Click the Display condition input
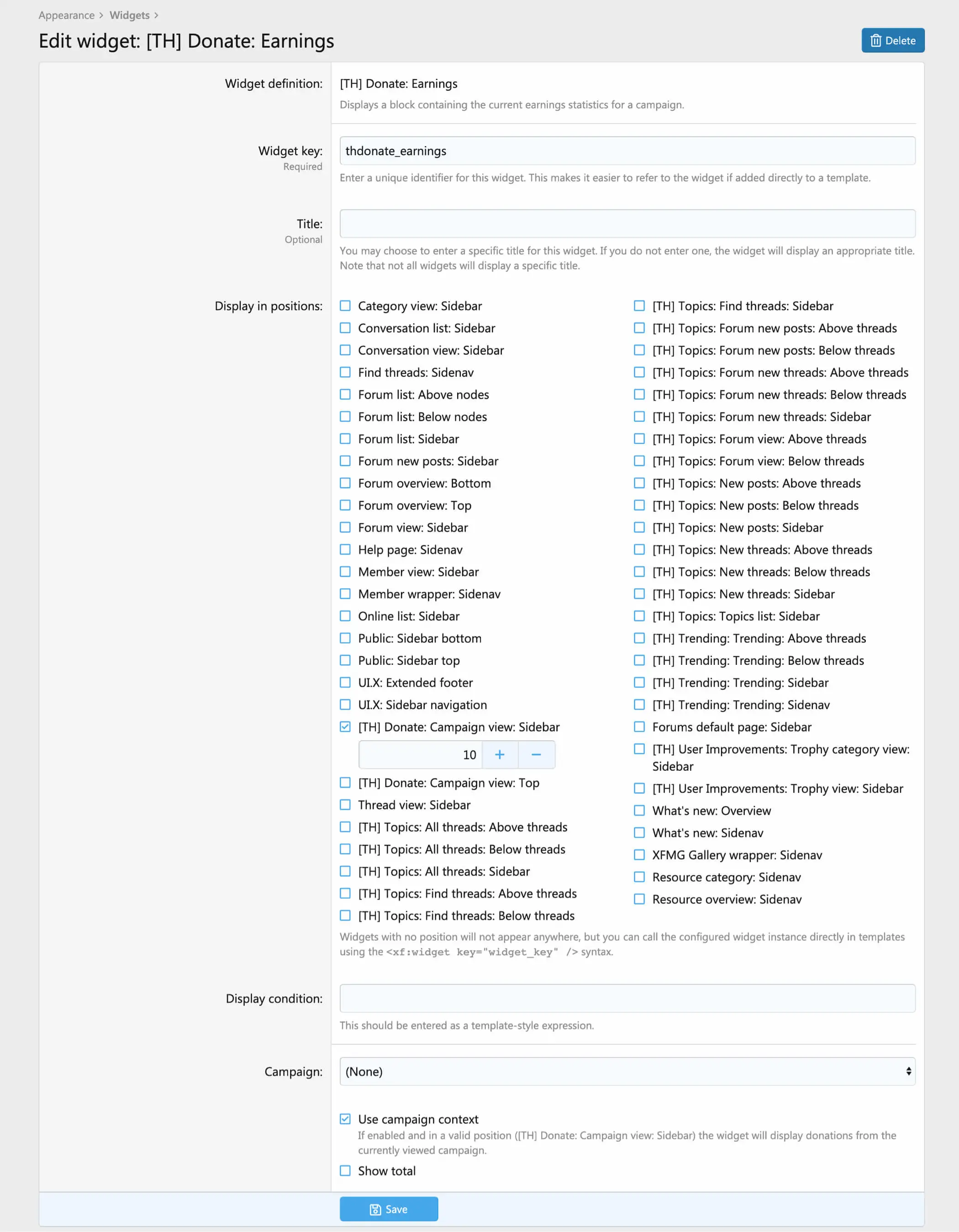Viewport: 959px width, 1232px height. (x=627, y=999)
